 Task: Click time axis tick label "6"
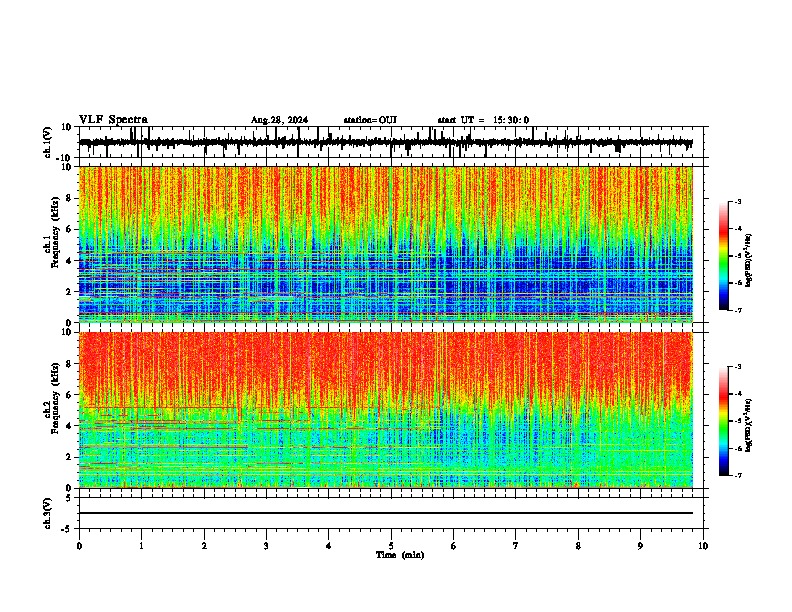(x=454, y=546)
